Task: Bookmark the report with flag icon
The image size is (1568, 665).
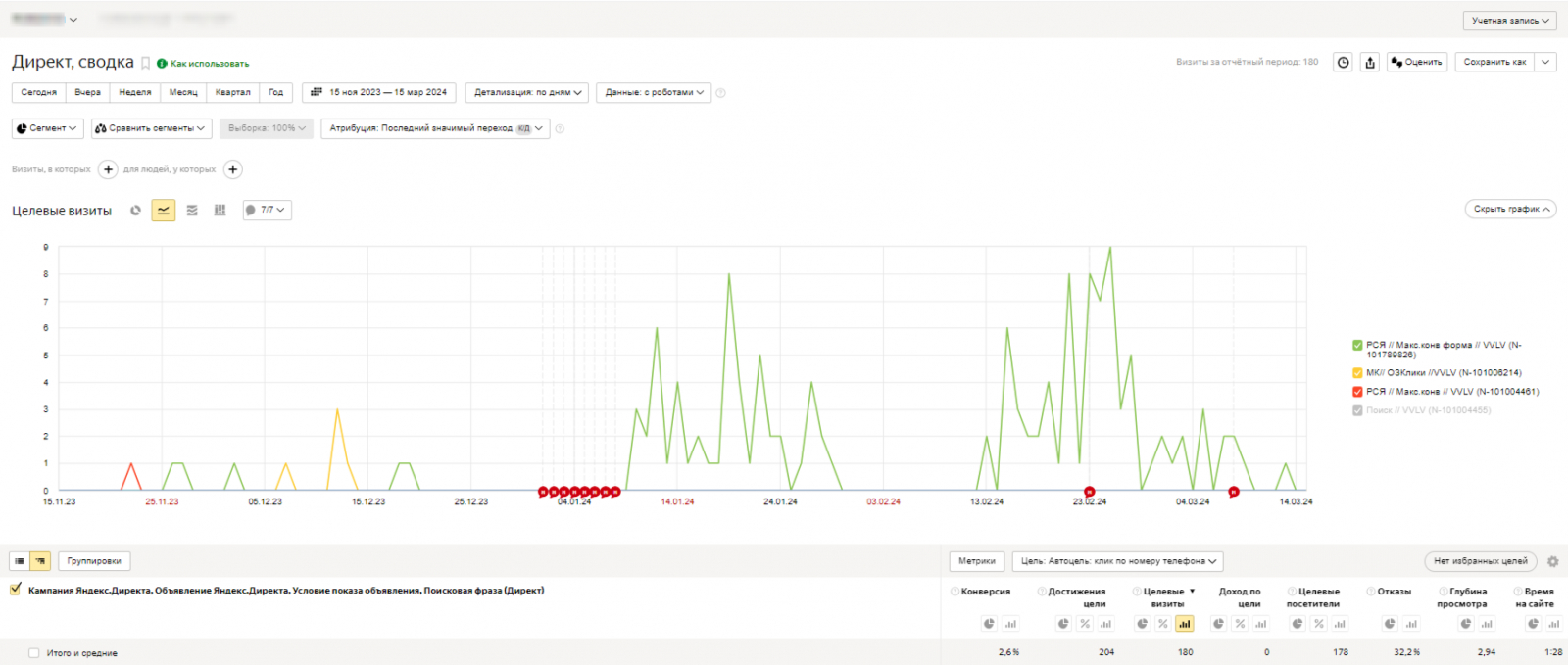Action: tap(145, 64)
